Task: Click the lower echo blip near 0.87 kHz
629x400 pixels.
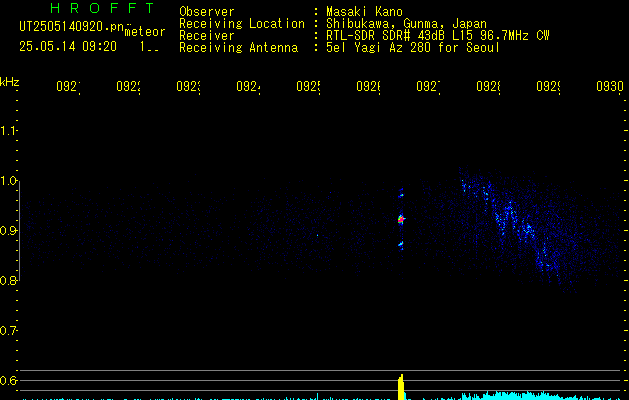Action: point(401,244)
